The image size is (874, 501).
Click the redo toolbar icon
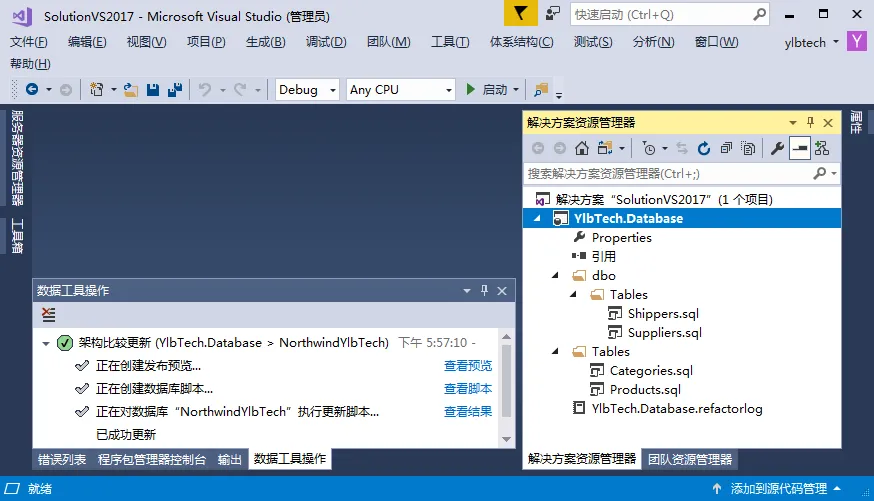point(240,90)
